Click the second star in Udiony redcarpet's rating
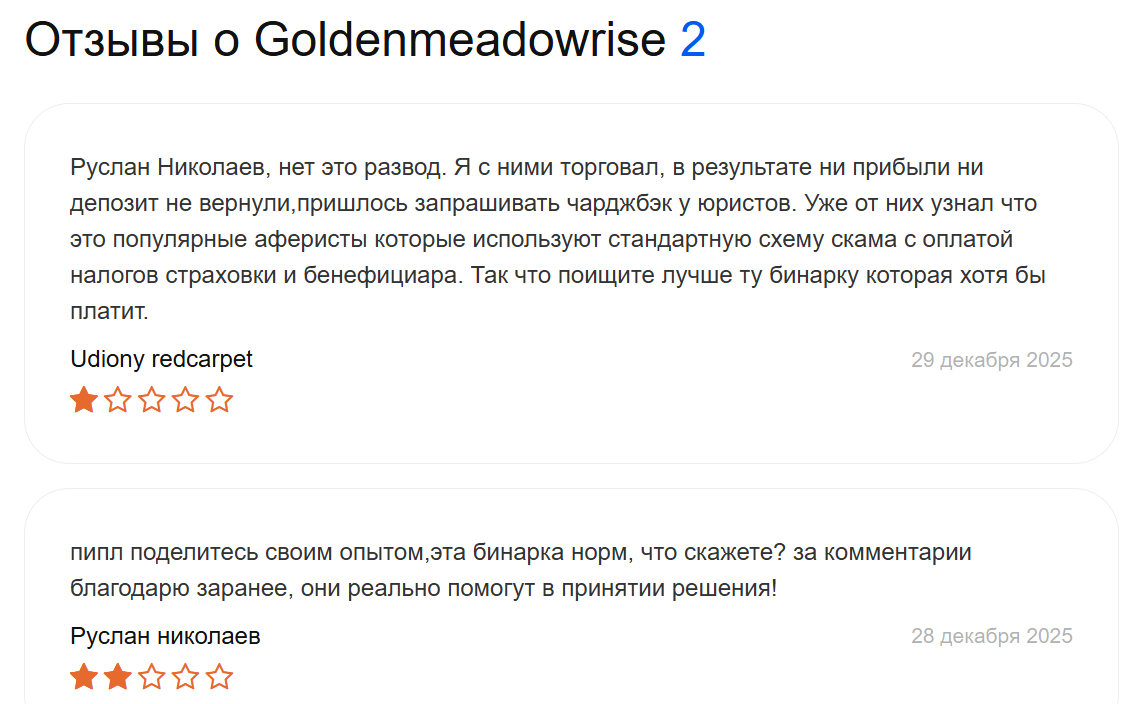The width and height of the screenshot is (1132, 704). pyautogui.click(x=118, y=401)
